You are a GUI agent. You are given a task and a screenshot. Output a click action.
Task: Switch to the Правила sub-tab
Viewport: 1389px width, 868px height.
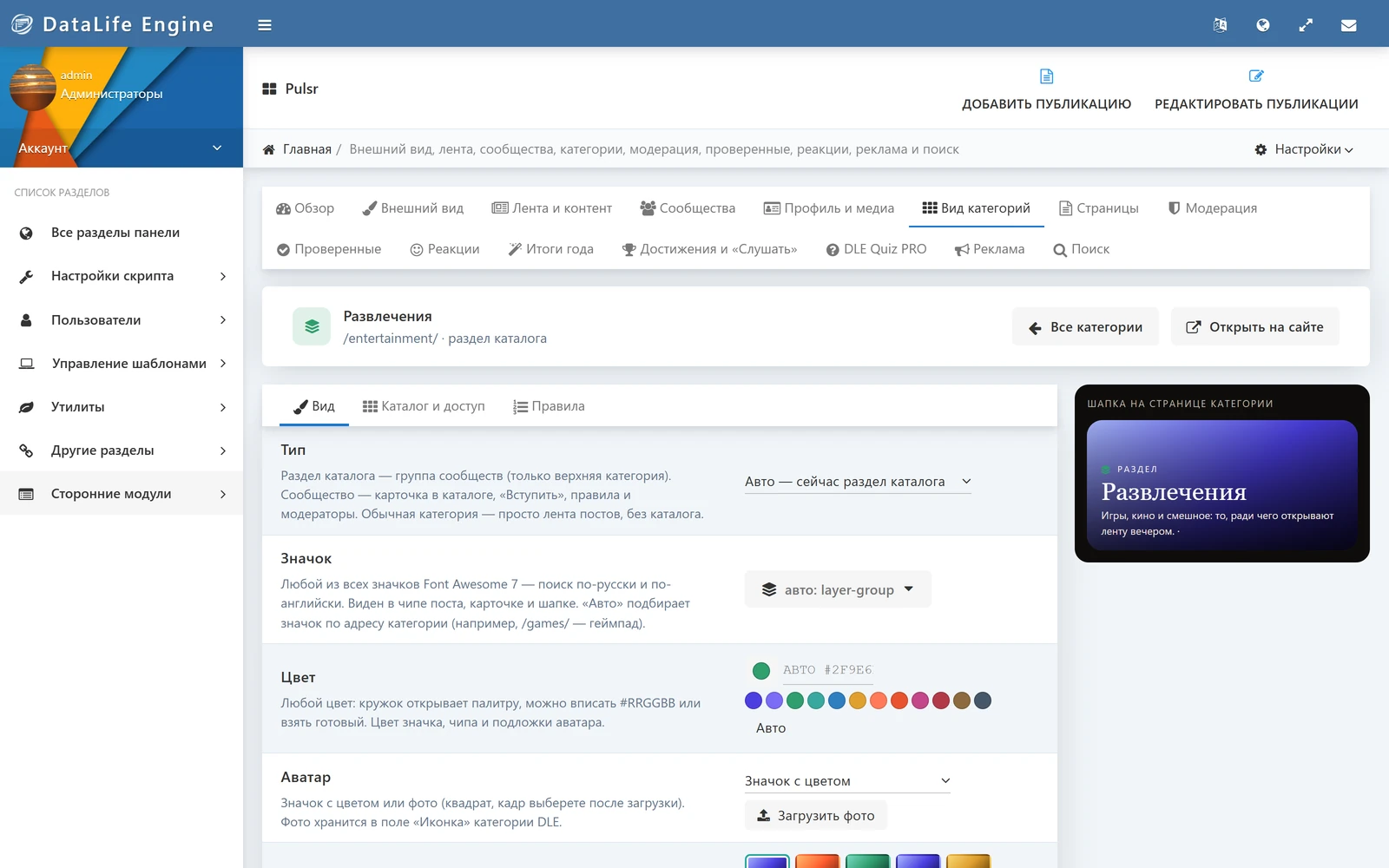pyautogui.click(x=549, y=406)
